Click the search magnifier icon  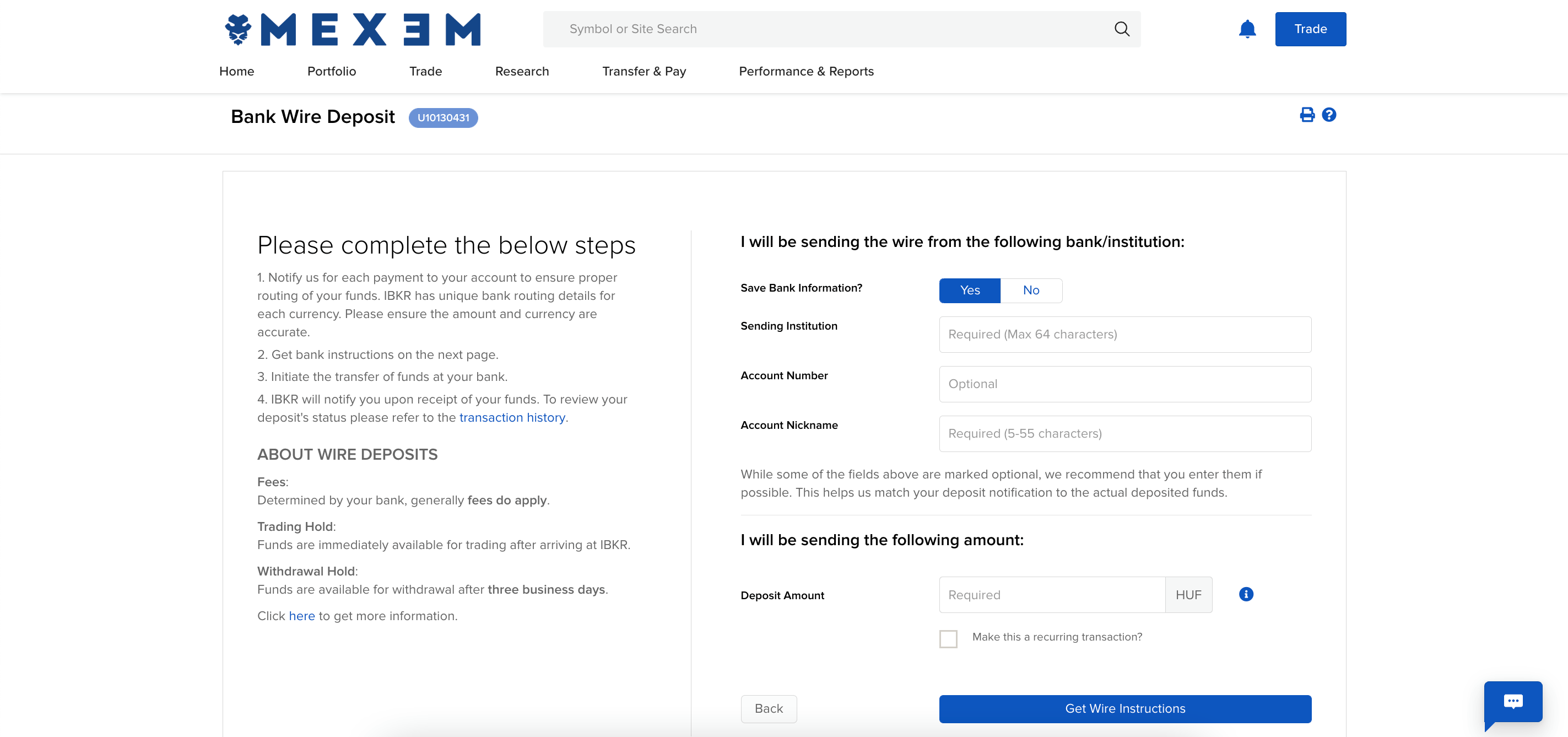point(1121,29)
